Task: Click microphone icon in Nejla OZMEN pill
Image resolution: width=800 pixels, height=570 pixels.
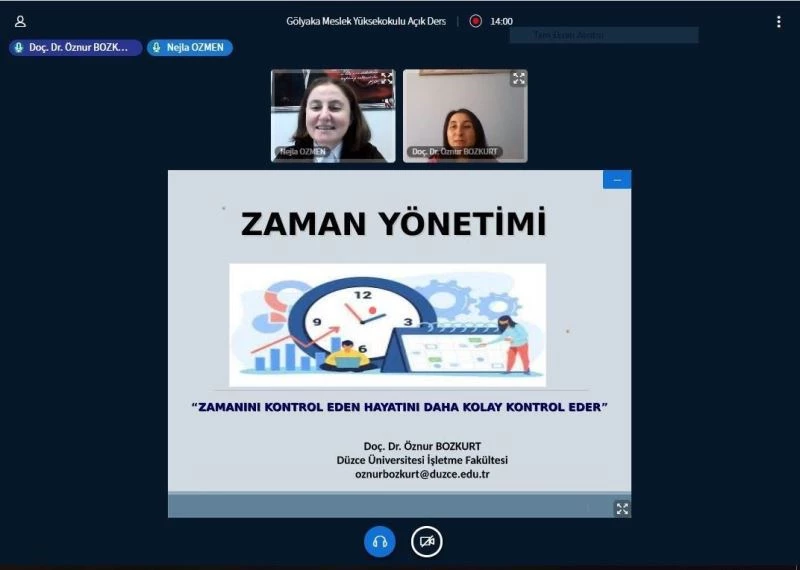Action: (x=157, y=47)
